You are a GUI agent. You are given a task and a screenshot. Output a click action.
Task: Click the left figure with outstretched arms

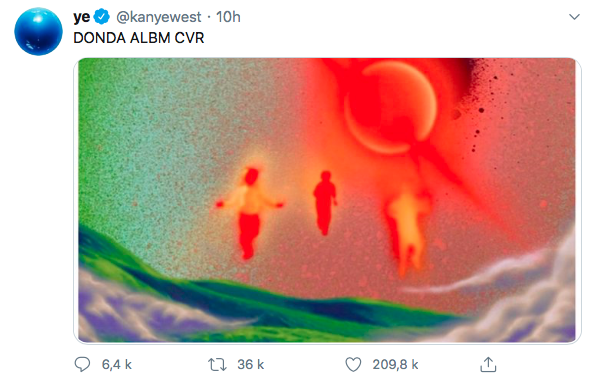pos(250,213)
